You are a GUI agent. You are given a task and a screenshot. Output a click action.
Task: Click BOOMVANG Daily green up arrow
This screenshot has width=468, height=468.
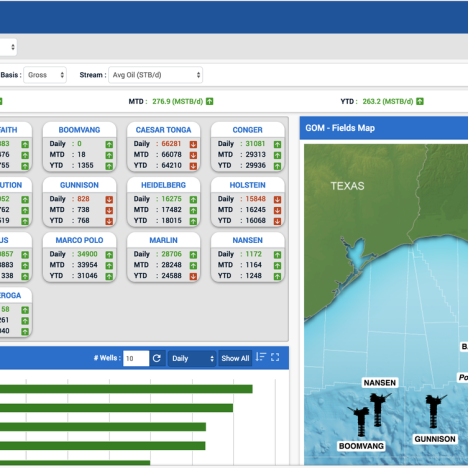109,144
